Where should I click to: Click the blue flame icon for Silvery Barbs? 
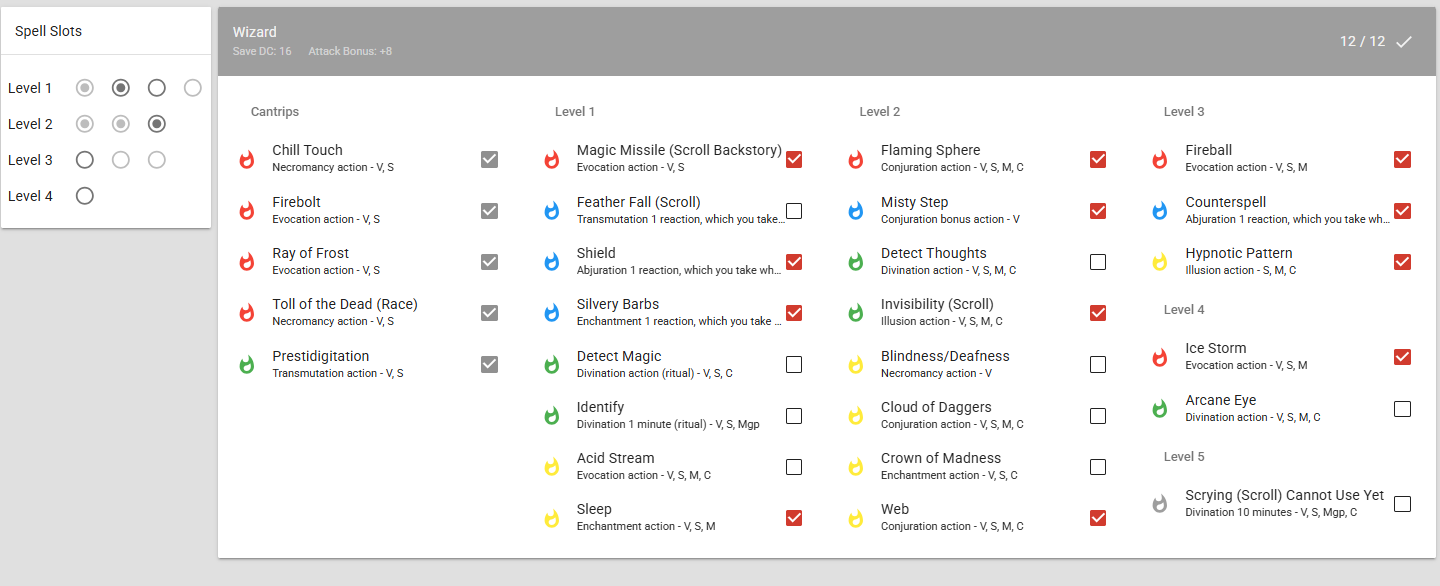pyautogui.click(x=552, y=313)
